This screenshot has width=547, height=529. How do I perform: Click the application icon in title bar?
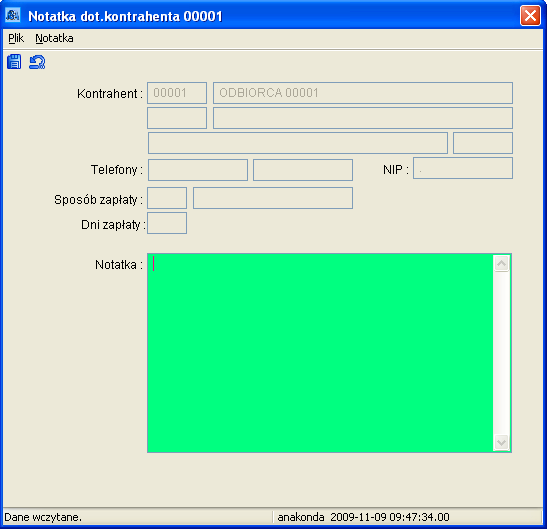coord(13,15)
